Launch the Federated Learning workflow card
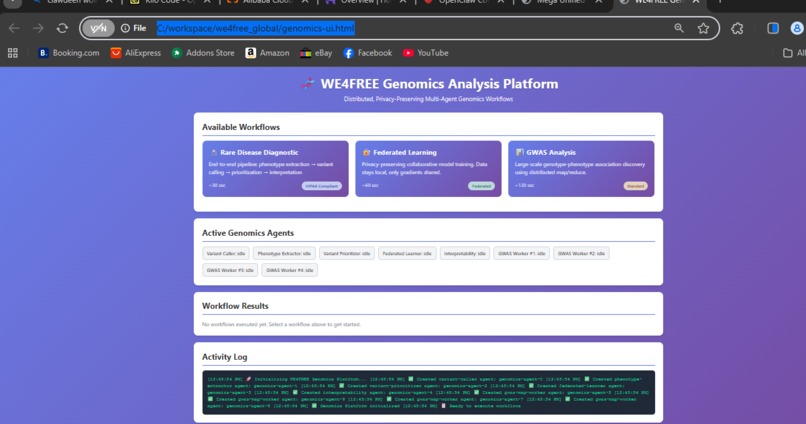This screenshot has height=424, width=806. [x=428, y=169]
